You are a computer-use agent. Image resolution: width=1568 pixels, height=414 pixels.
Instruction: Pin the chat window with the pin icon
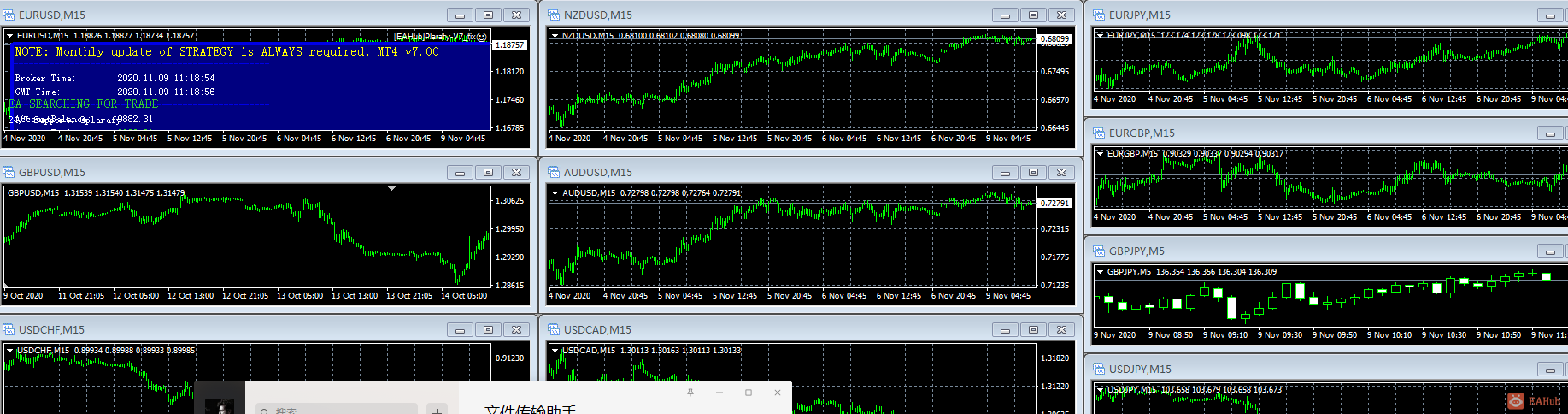pyautogui.click(x=690, y=393)
